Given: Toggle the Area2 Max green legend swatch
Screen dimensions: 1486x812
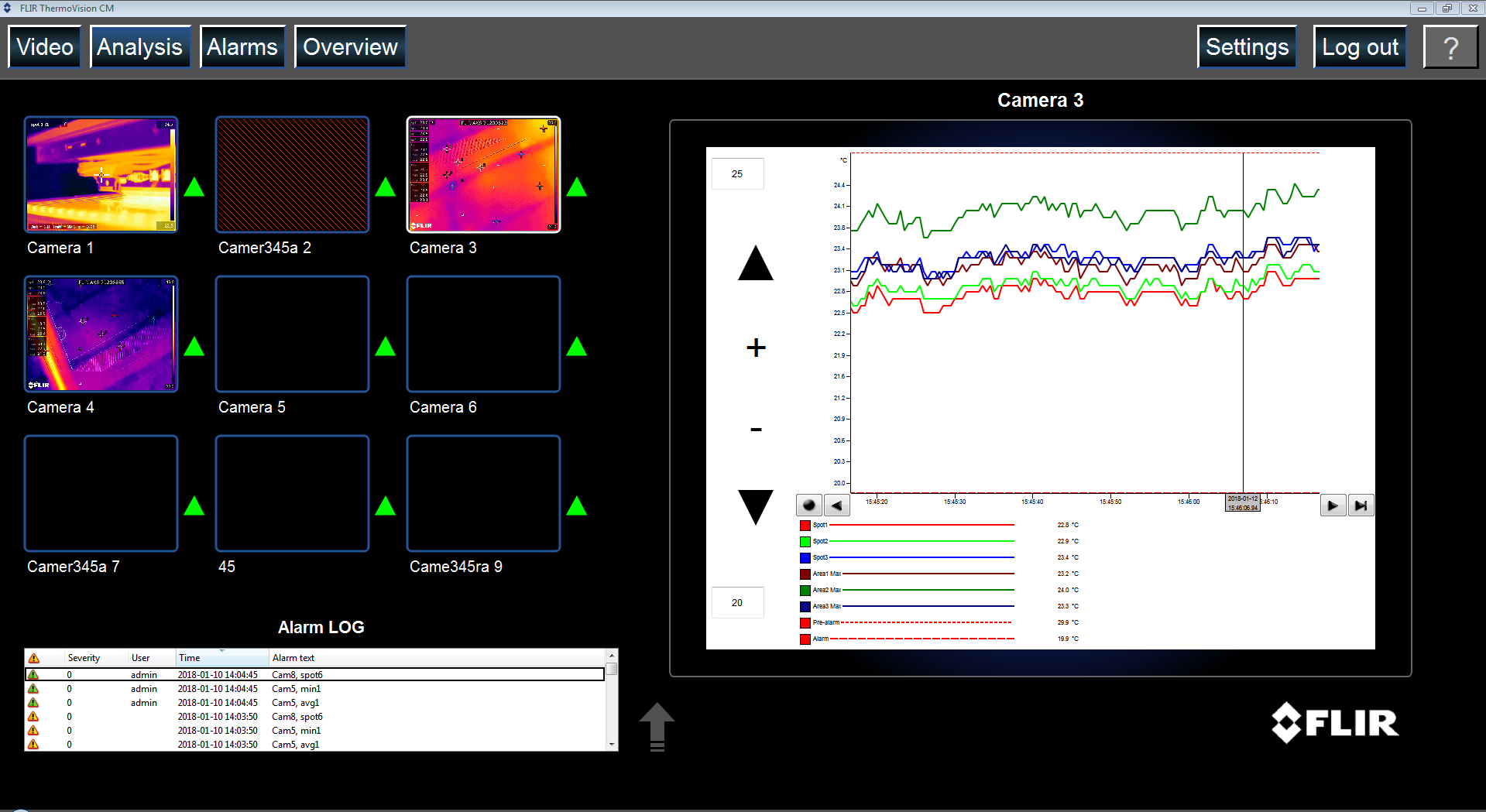Looking at the screenshot, I should [805, 590].
